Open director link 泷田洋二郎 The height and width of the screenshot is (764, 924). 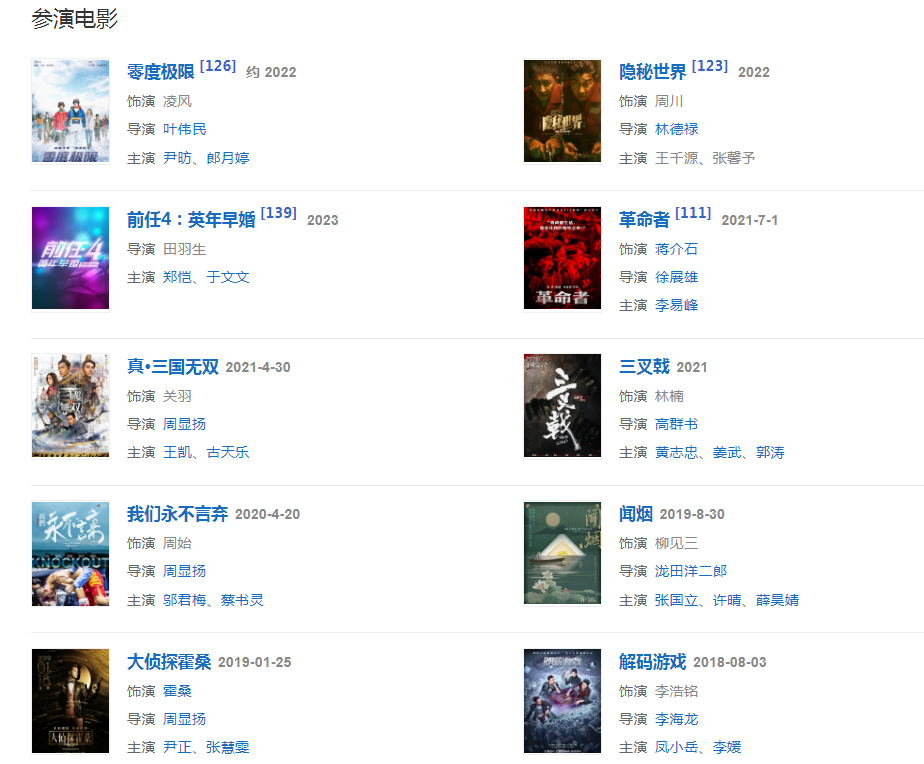691,571
